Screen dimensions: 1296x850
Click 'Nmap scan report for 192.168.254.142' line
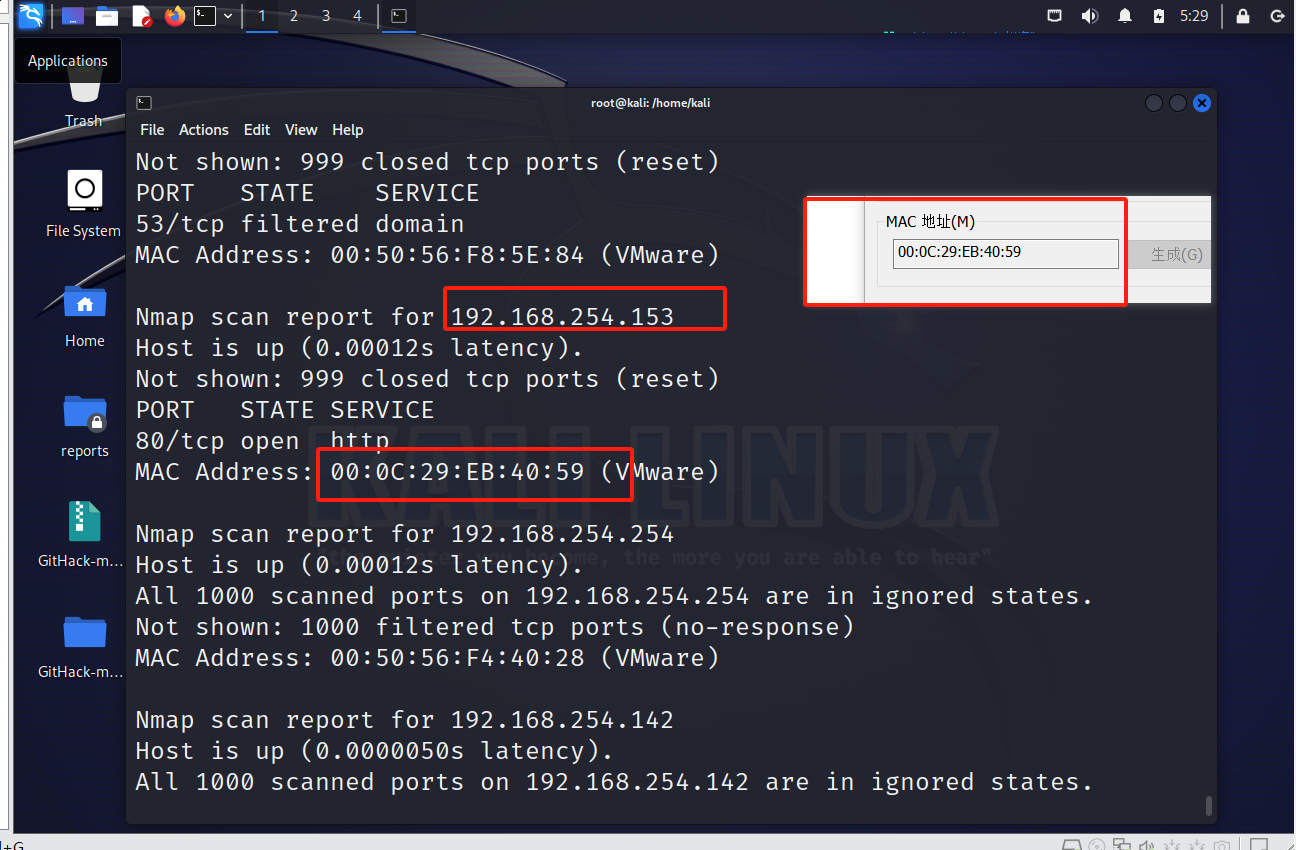click(405, 720)
